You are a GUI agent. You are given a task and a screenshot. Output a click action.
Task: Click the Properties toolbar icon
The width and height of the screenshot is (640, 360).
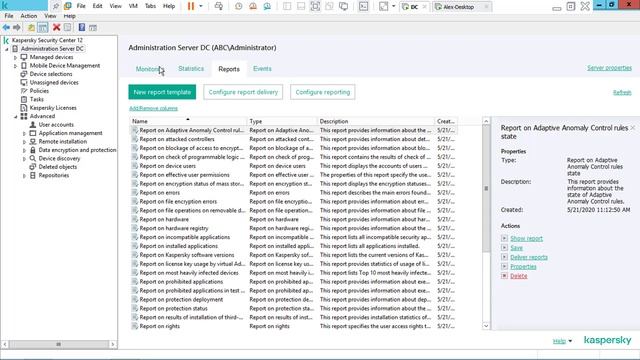click(x=67, y=27)
